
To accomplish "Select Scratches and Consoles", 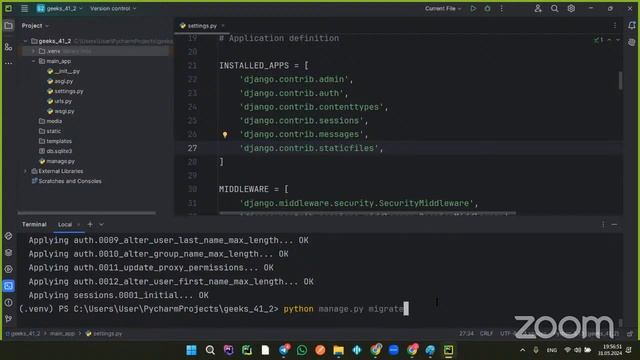I will 67,181.
